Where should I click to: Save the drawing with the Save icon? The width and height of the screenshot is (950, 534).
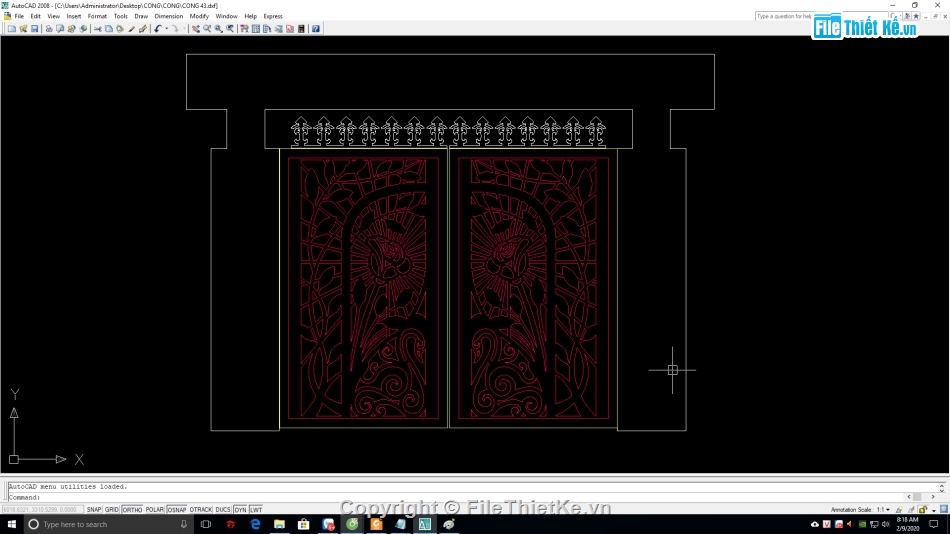pos(35,28)
